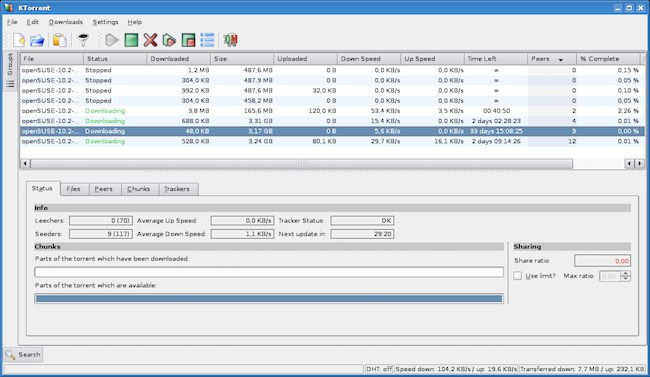
Task: Click the Paste clipboard toolbar icon
Action: coord(59,40)
